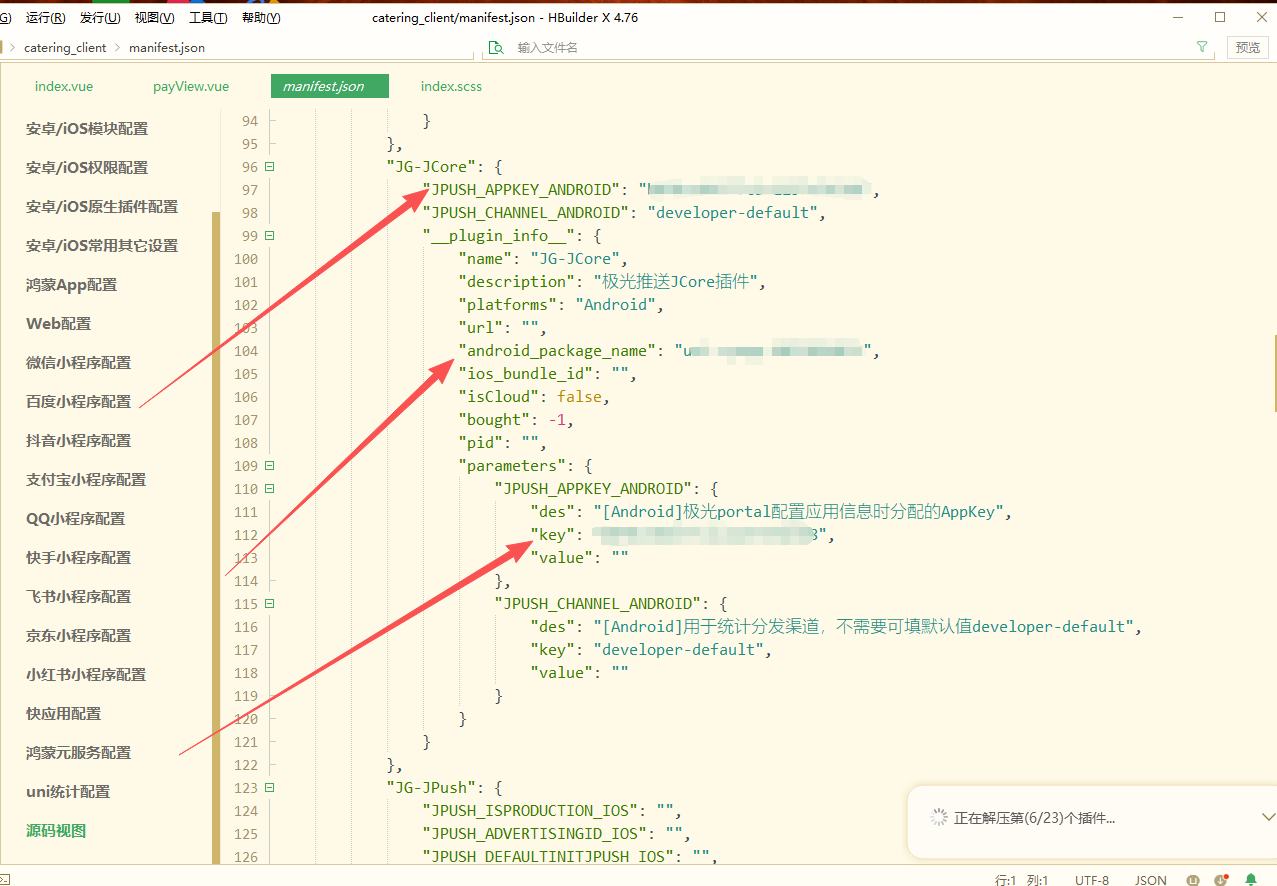Select uni统计配置 in the sidebar
Viewport: 1277px width, 886px height.
coord(68,792)
